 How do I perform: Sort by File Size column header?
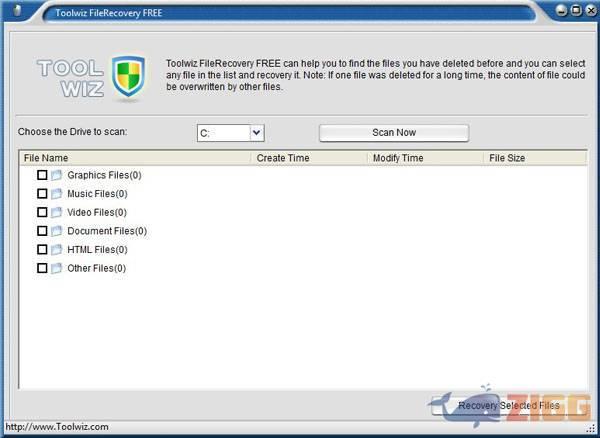coord(535,158)
